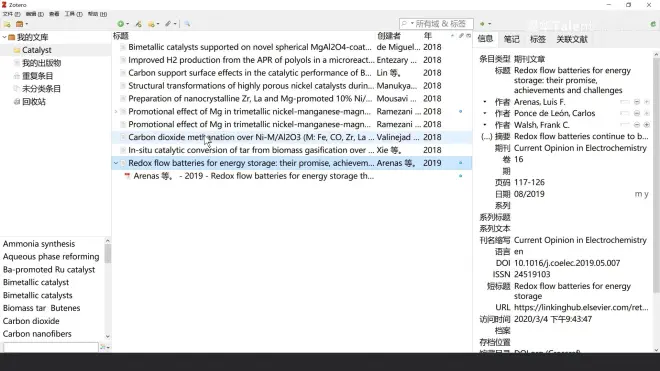Open the 帮助 menu
Image resolution: width=660 pixels, height=371 pixels.
coord(97,14)
